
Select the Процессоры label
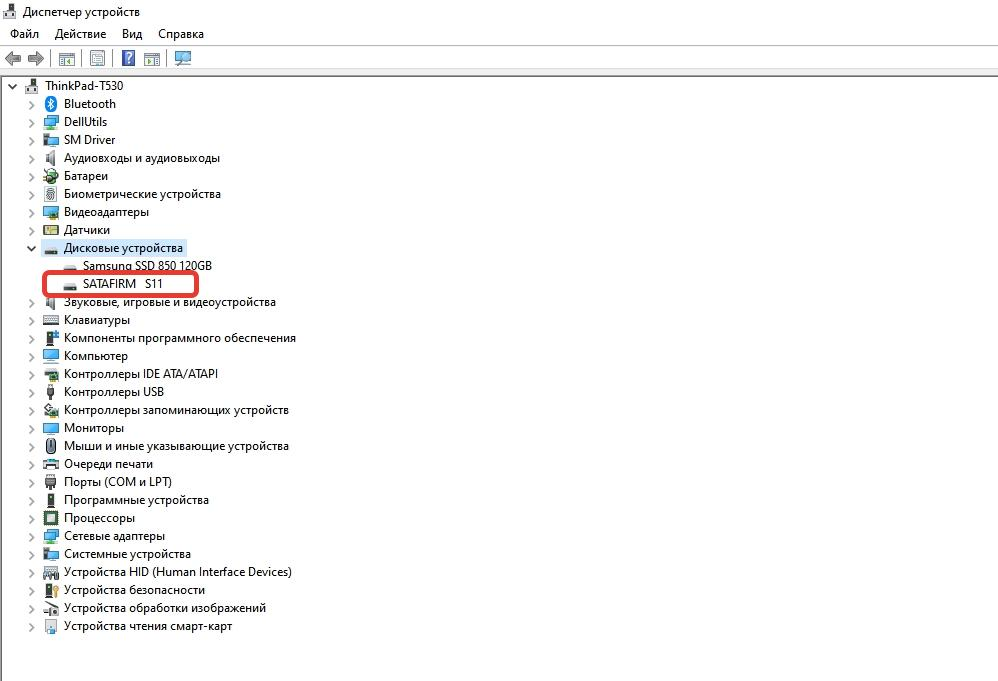click(x=99, y=518)
